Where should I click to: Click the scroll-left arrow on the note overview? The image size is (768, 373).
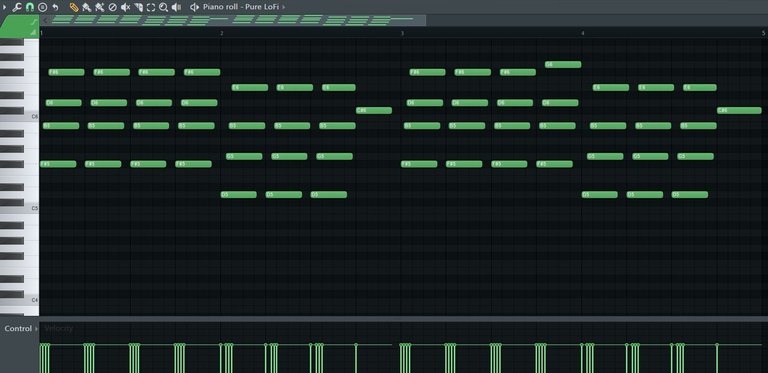click(45, 21)
